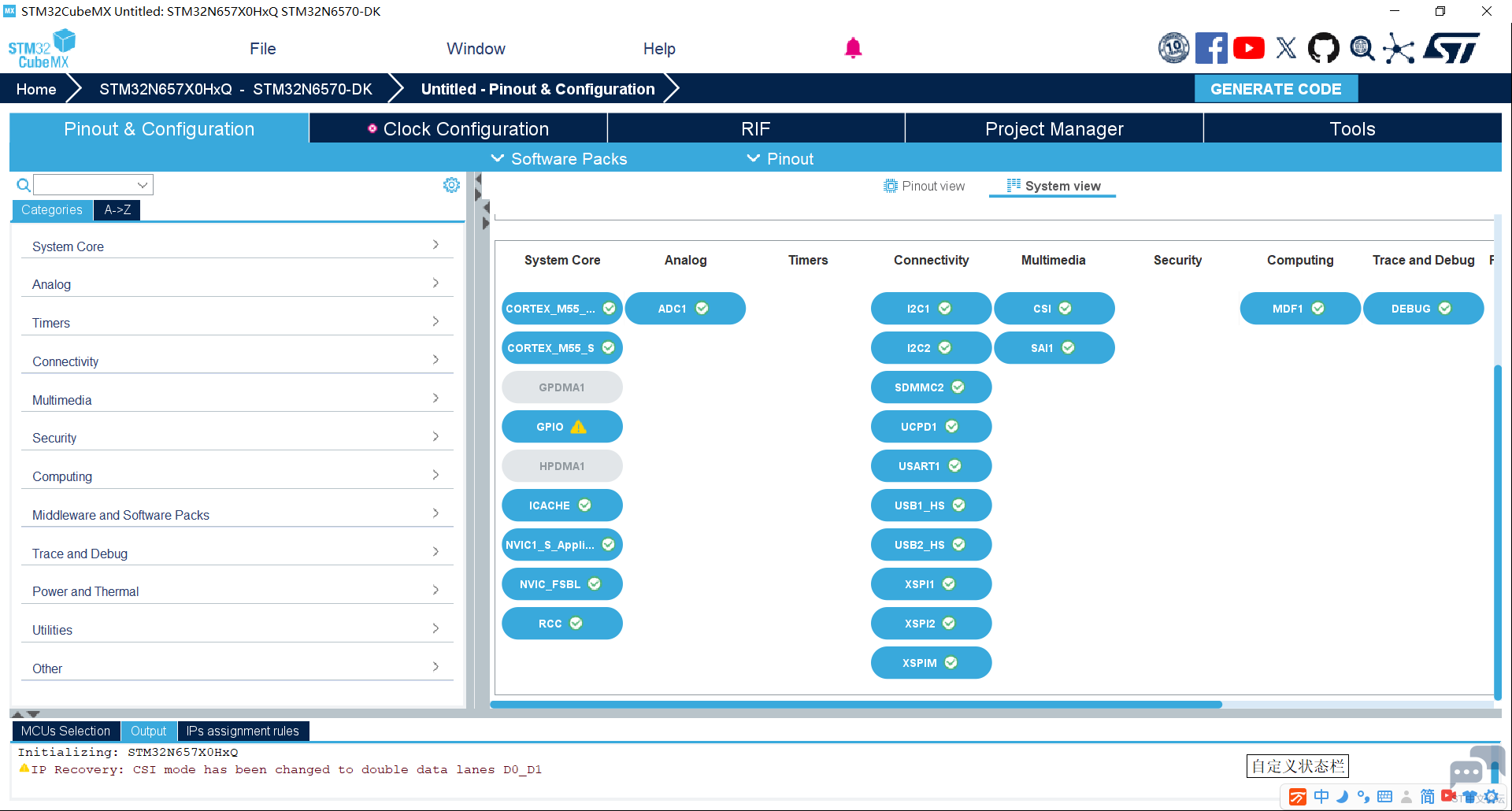
Task: Switch to Pinout view
Action: click(924, 186)
